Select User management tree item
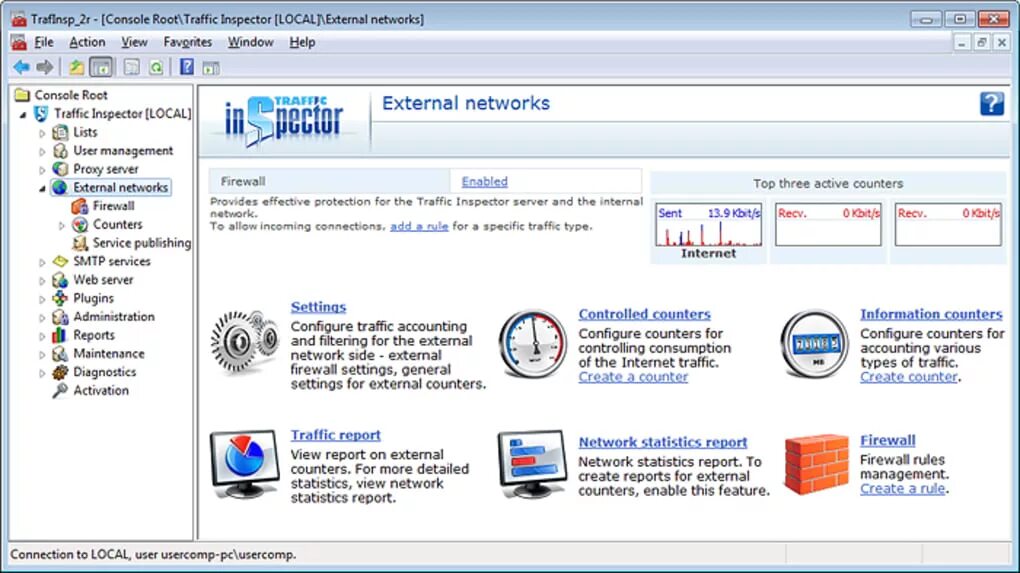The image size is (1020, 573). coord(123,151)
